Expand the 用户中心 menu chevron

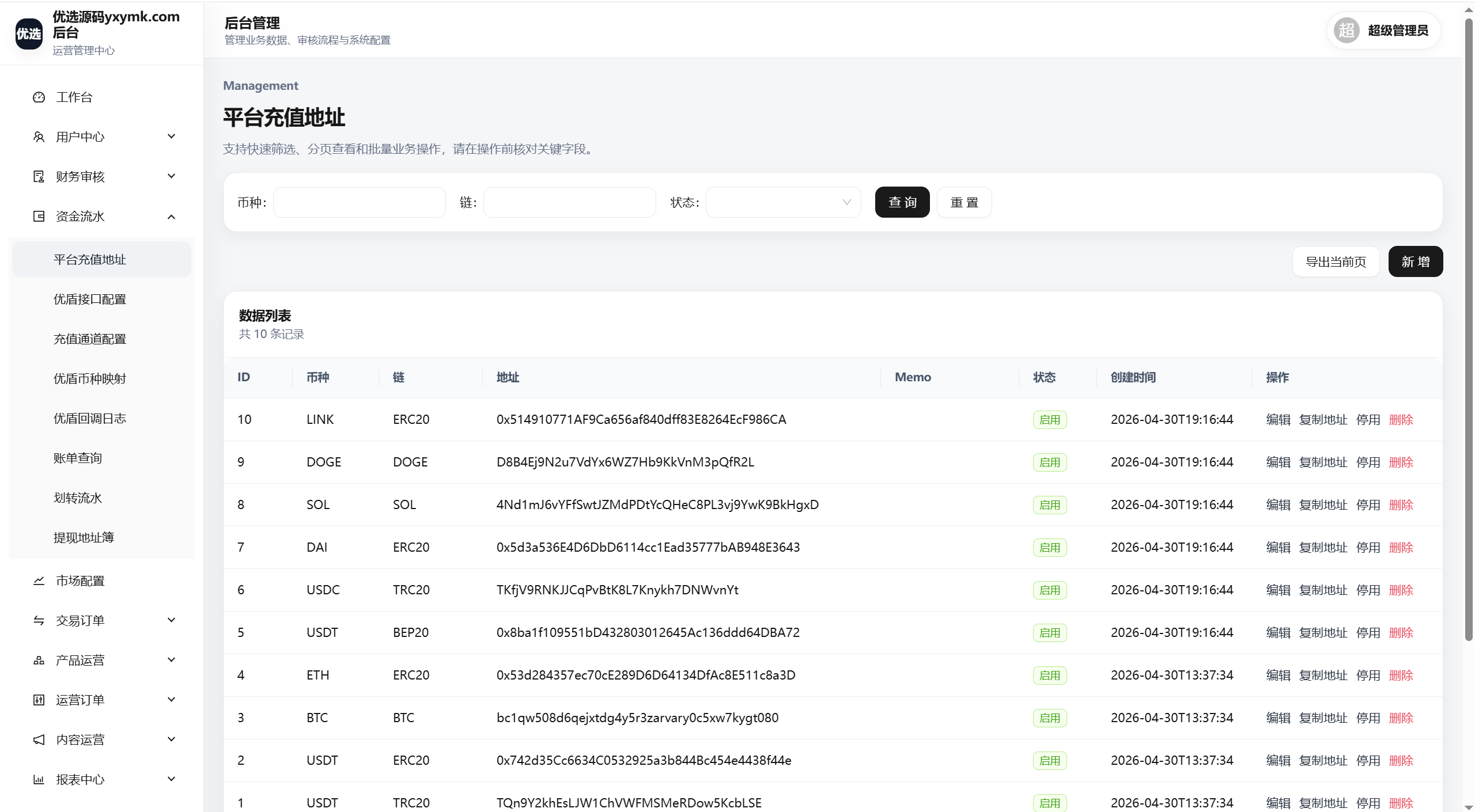click(171, 136)
